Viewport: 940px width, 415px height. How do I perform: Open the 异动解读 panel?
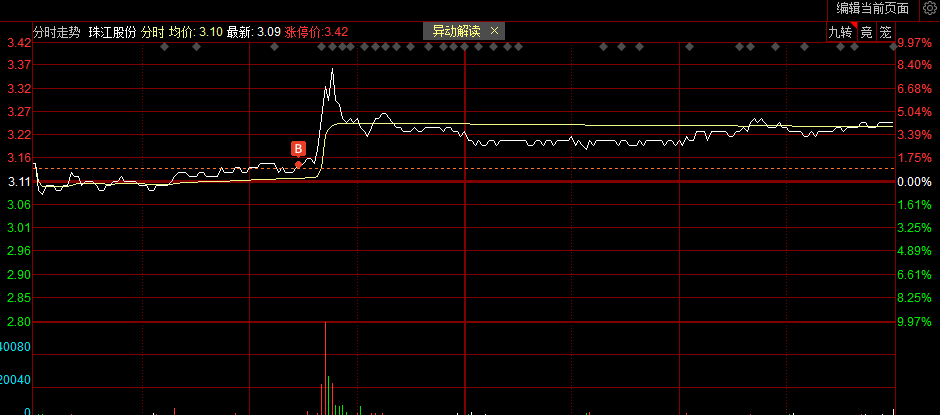[456, 31]
